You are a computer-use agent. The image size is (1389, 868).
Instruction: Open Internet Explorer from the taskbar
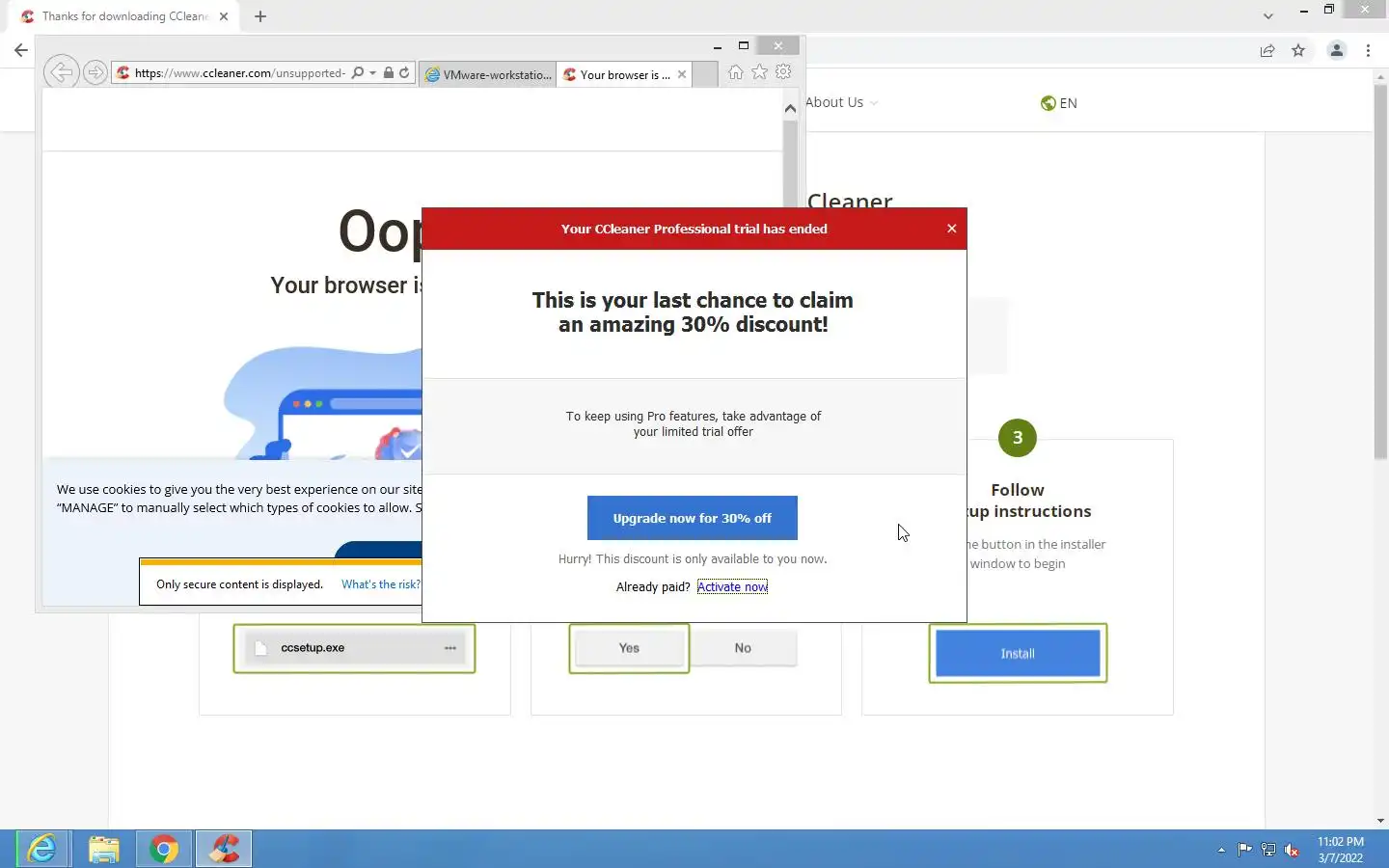[42, 849]
